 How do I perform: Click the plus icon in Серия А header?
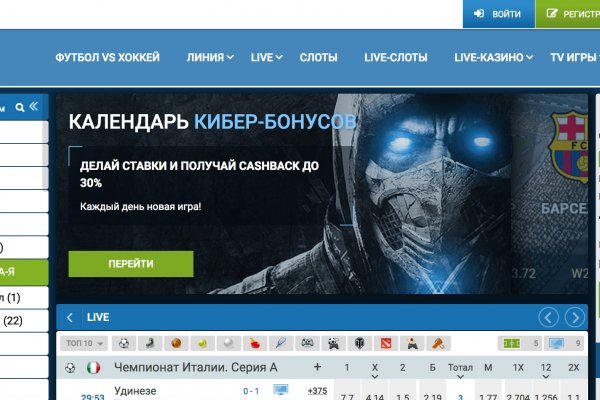tap(317, 367)
